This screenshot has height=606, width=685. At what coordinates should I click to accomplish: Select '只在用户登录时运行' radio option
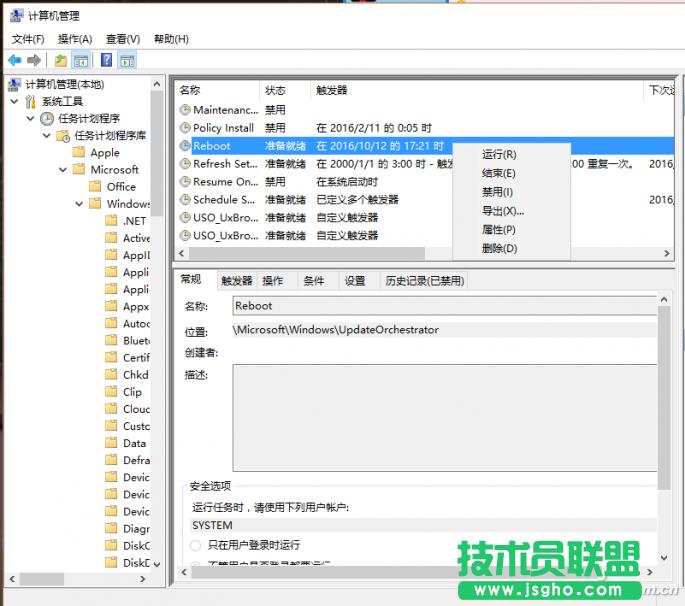[195, 545]
